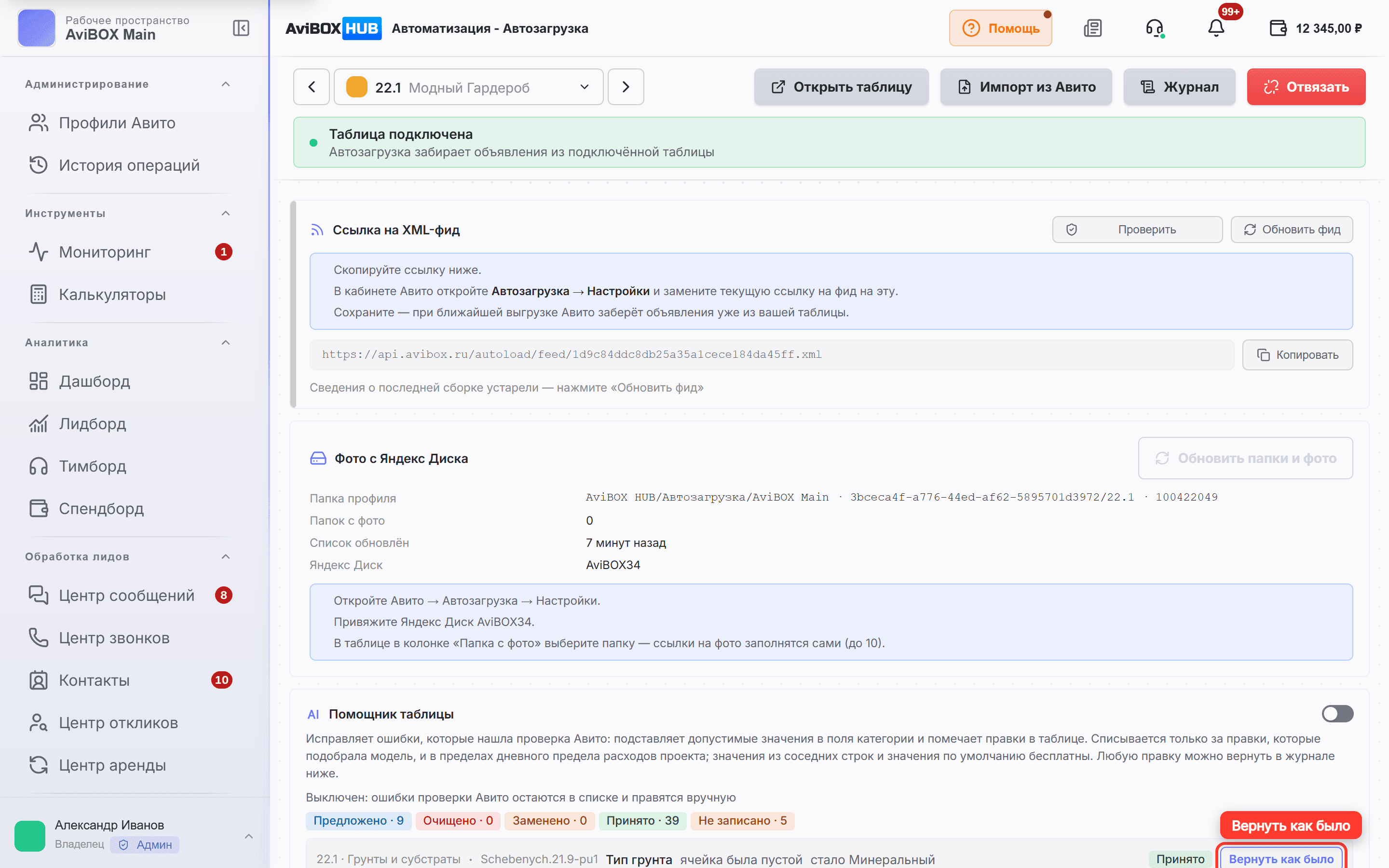Click Импорт из Авито button
This screenshot has height=868, width=1389.
1026,87
